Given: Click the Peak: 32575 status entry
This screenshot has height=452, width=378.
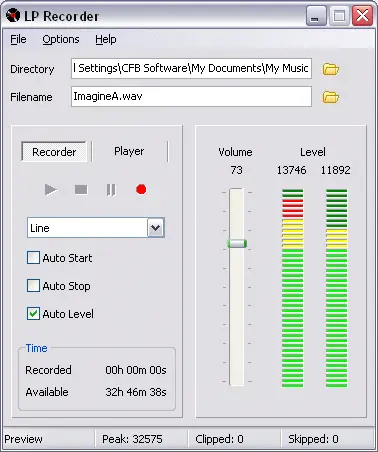Looking at the screenshot, I should (132, 439).
